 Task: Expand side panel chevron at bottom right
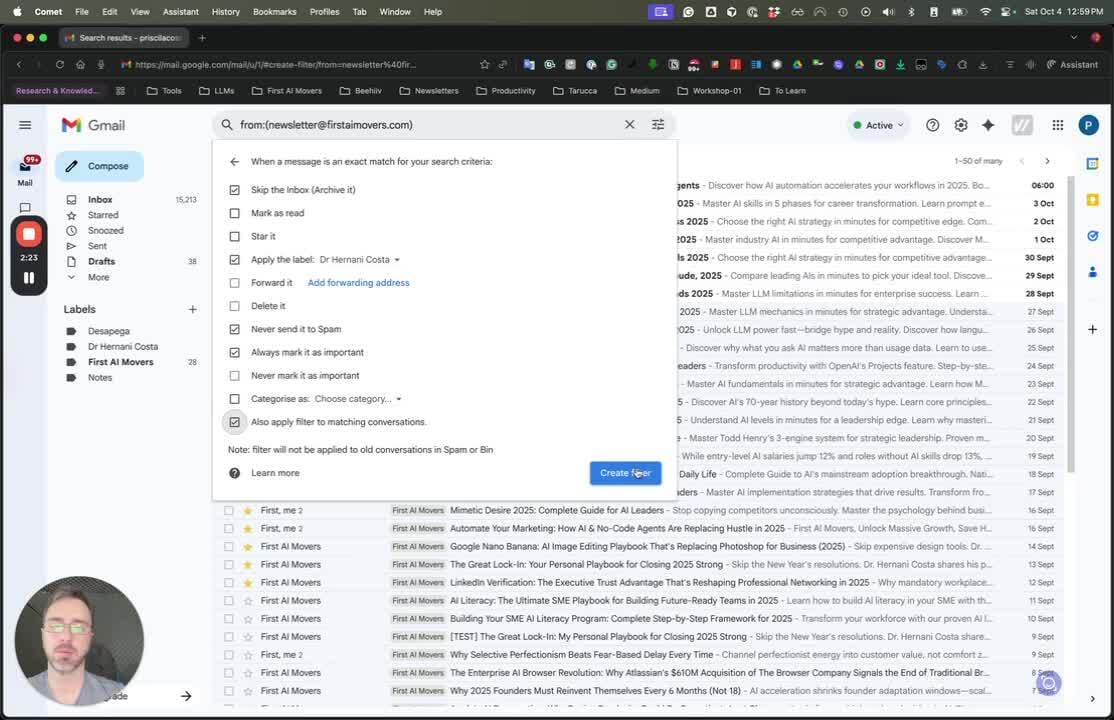1092,699
